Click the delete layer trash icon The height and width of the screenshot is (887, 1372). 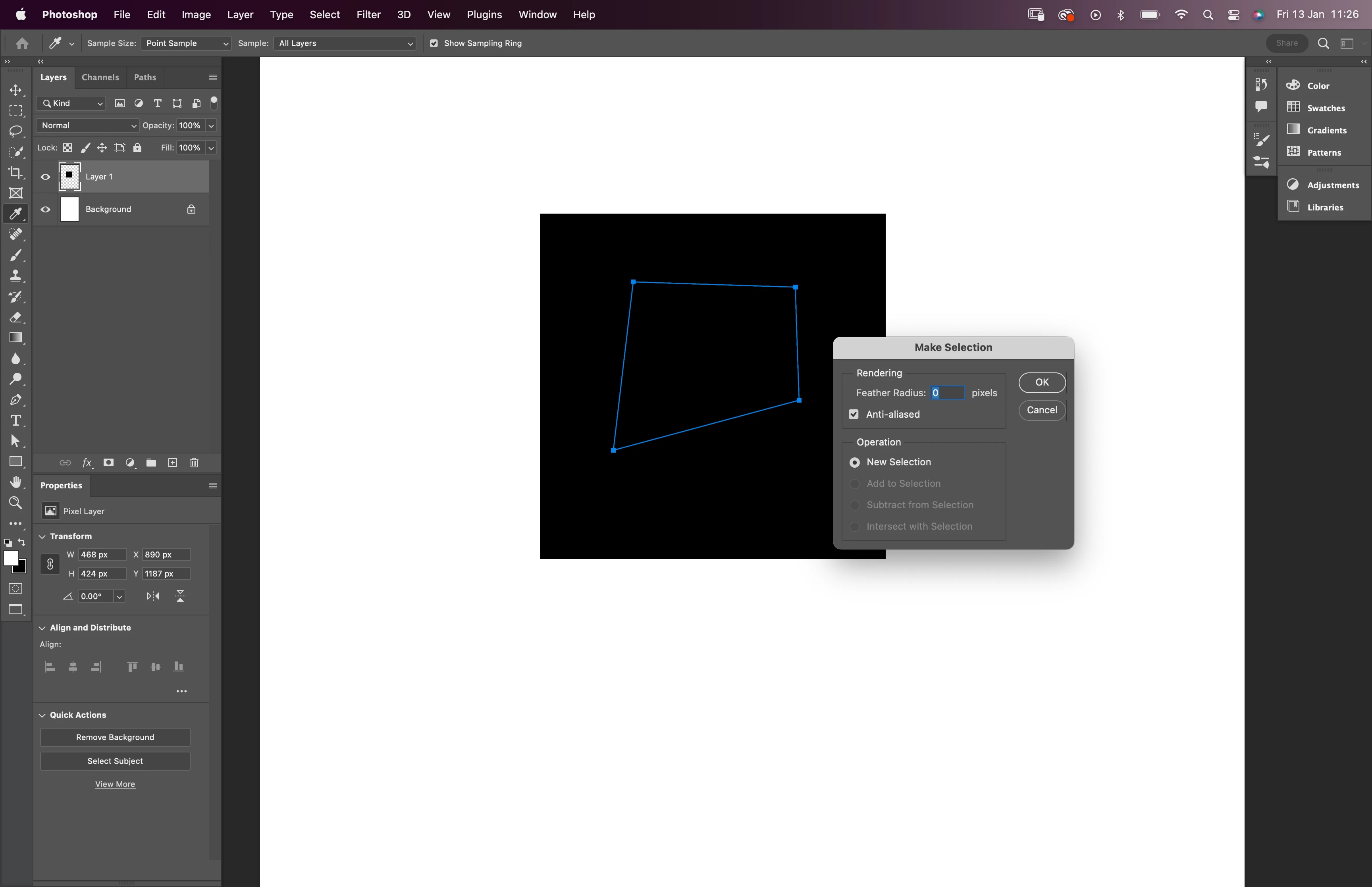[x=194, y=463]
